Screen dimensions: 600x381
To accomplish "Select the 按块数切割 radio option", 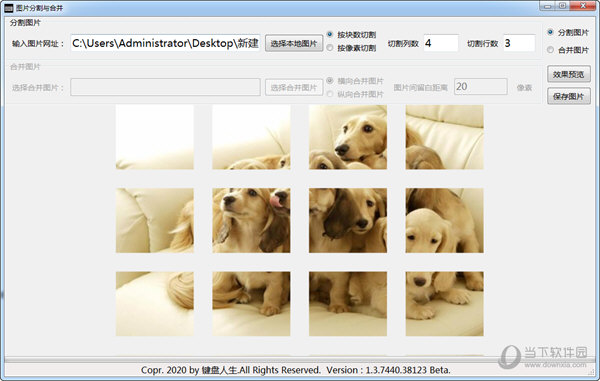I will coord(329,34).
